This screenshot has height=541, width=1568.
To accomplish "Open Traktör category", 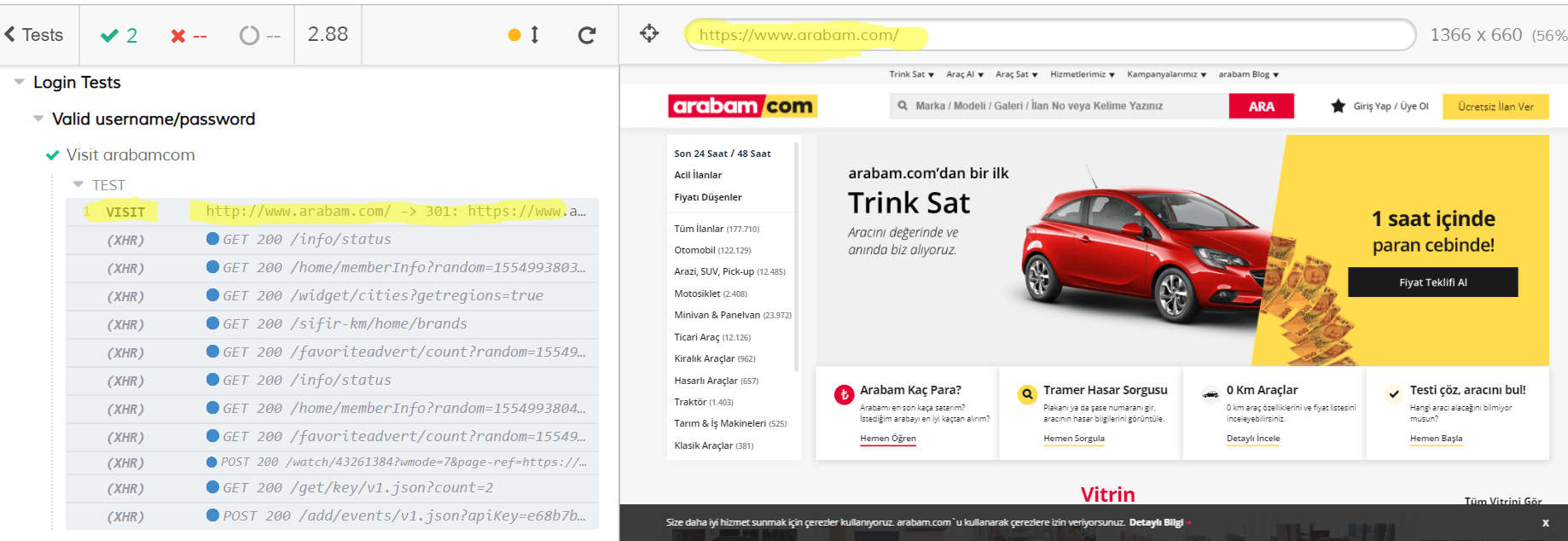I will [x=704, y=402].
